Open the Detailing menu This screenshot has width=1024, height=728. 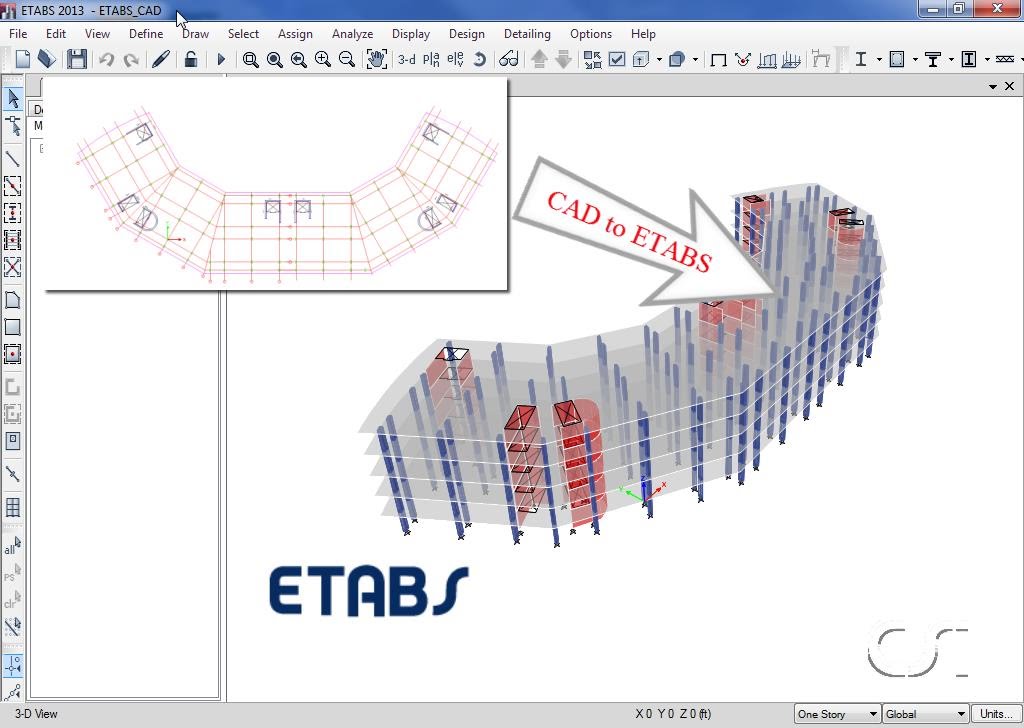[x=527, y=34]
